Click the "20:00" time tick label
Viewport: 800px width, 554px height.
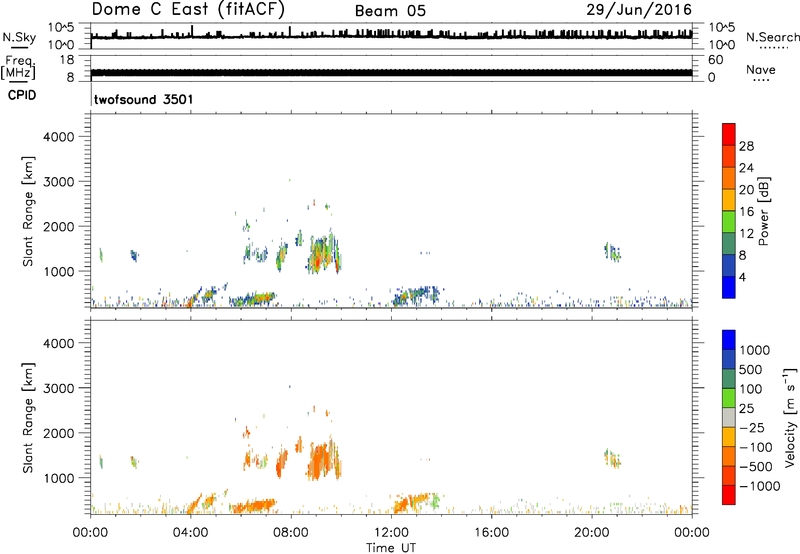coord(592,533)
